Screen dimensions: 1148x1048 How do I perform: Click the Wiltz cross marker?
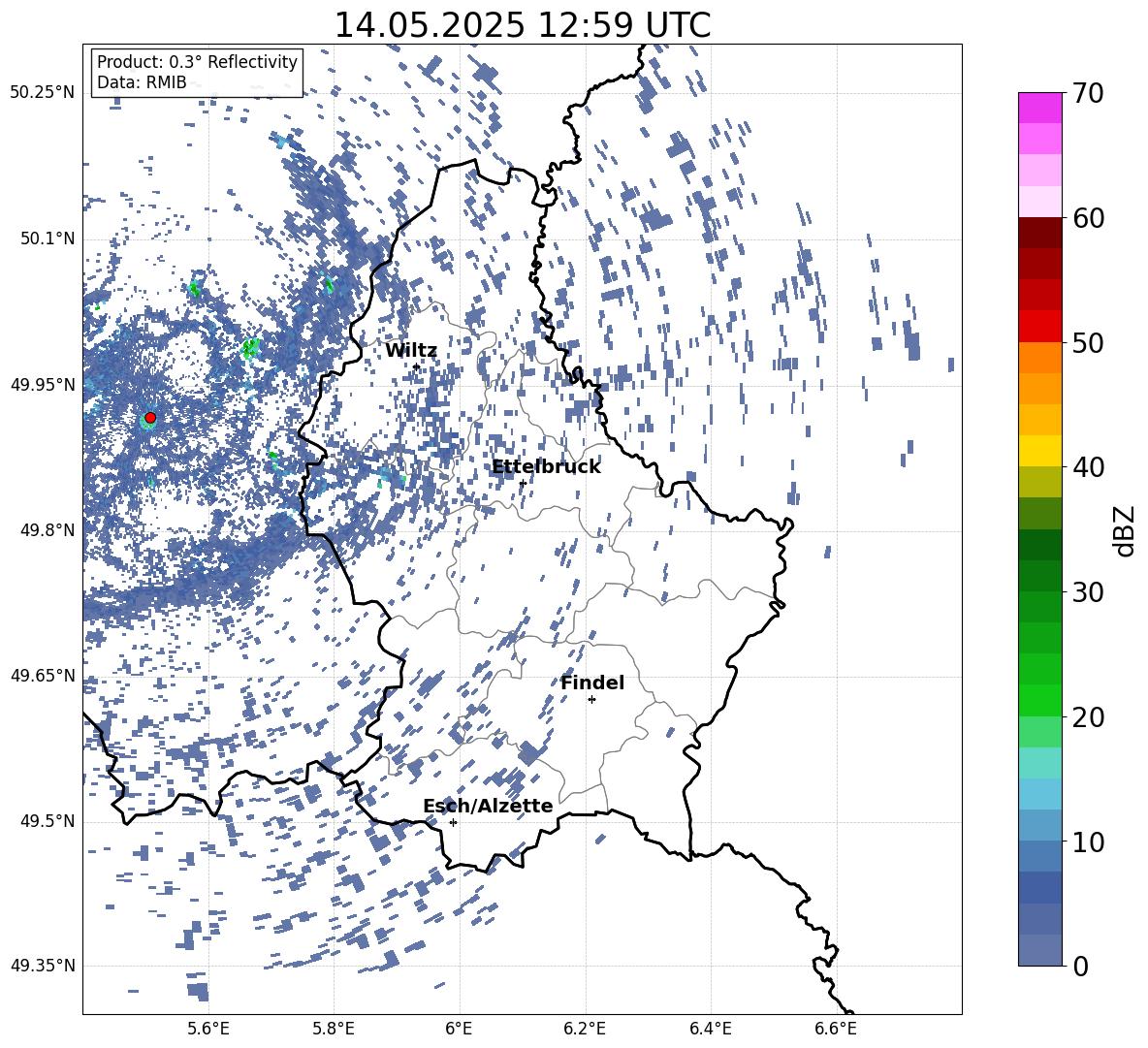pos(416,366)
